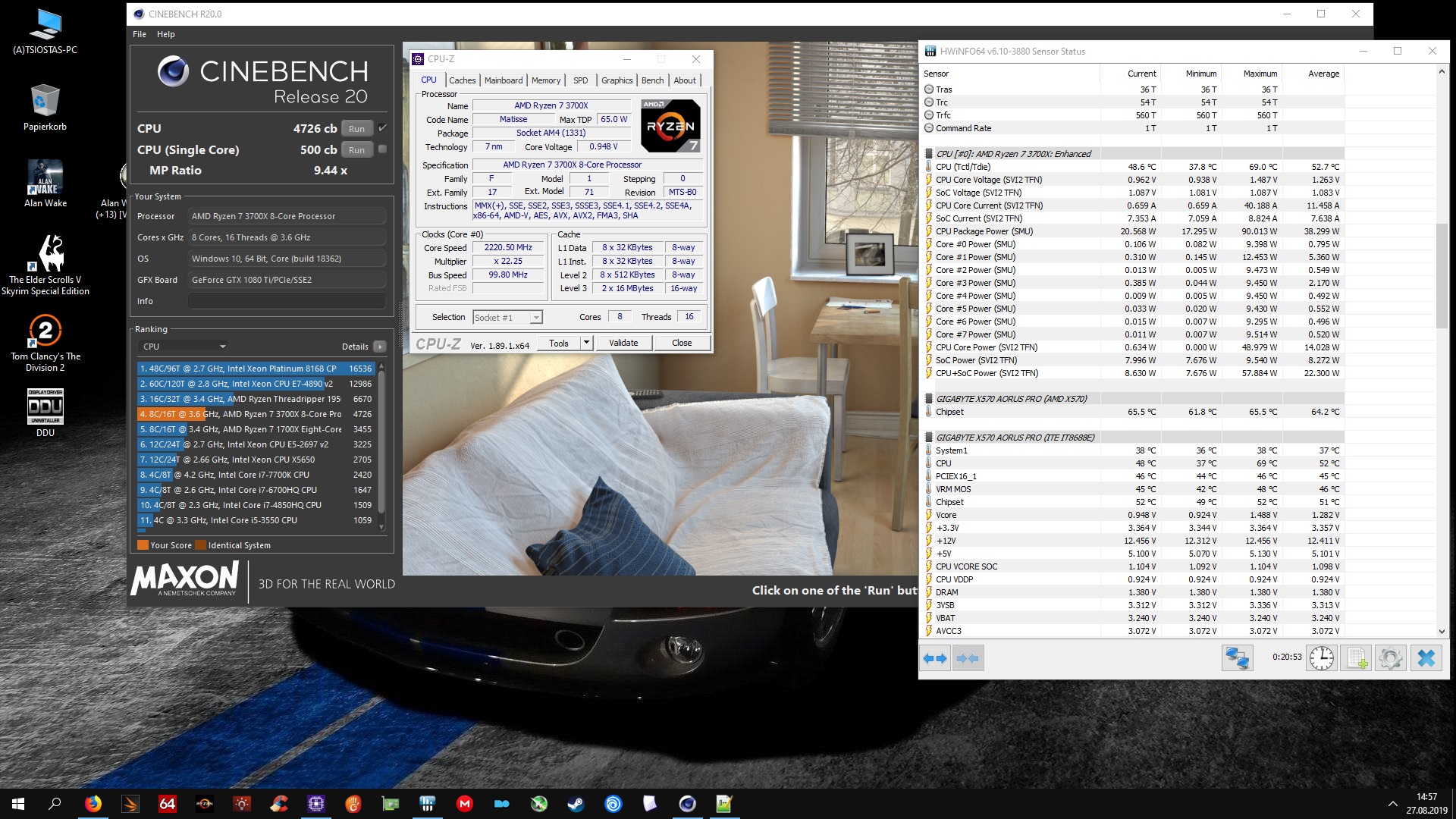Screen dimensions: 1456x819
Task: Open Socket #1 selection dropdown
Action: [x=507, y=318]
